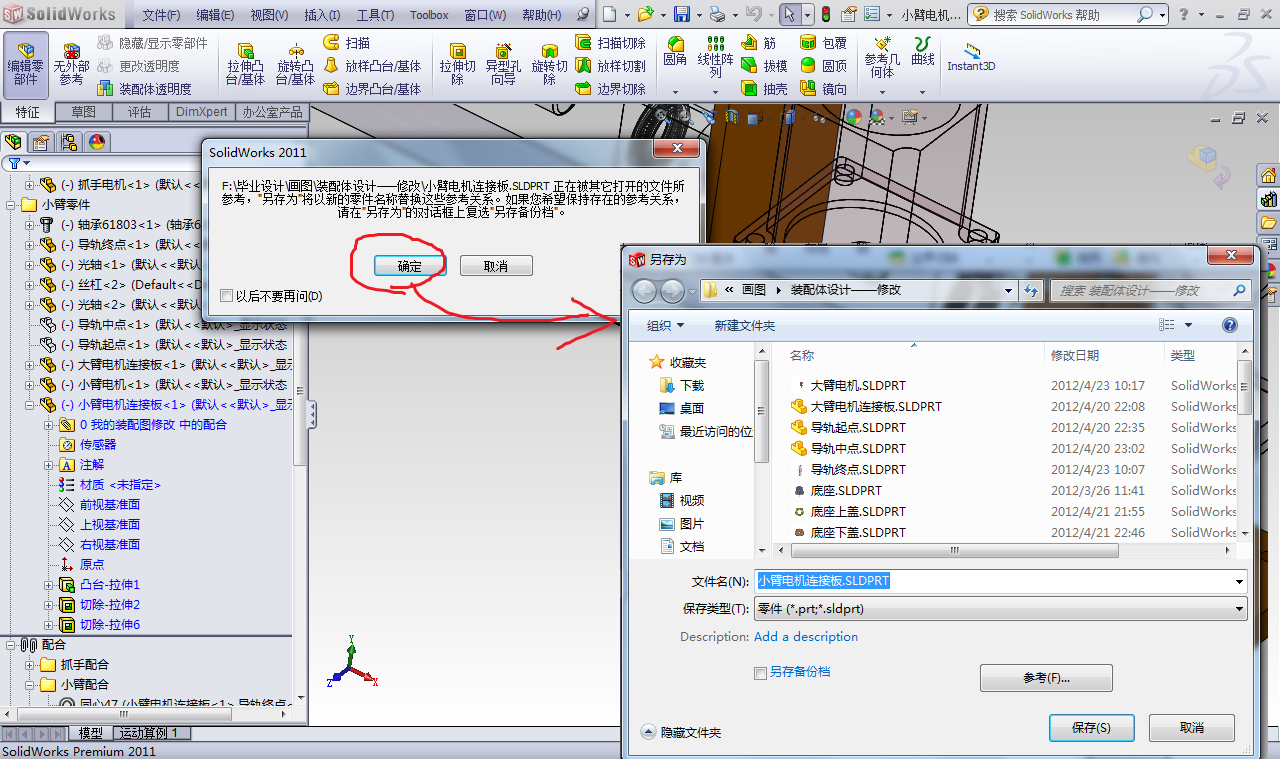Click the 旋转切除 revolved cut tool
The height and width of the screenshot is (759, 1280).
(x=549, y=64)
